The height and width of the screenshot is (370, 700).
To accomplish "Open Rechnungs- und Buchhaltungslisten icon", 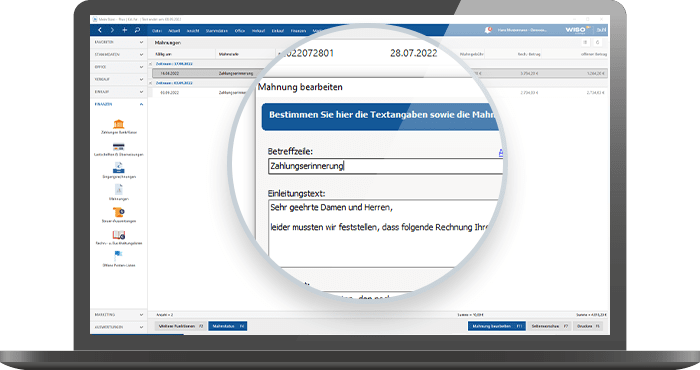I will (x=118, y=235).
